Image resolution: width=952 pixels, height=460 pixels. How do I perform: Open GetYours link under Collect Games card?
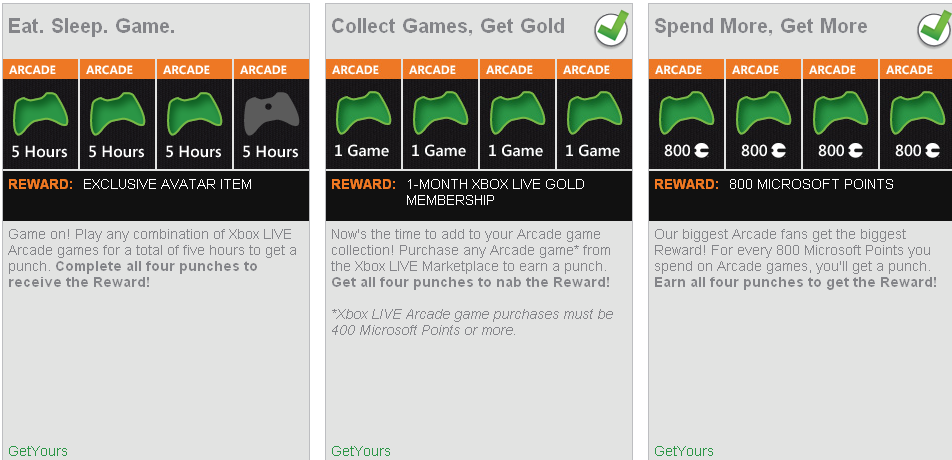[361, 451]
